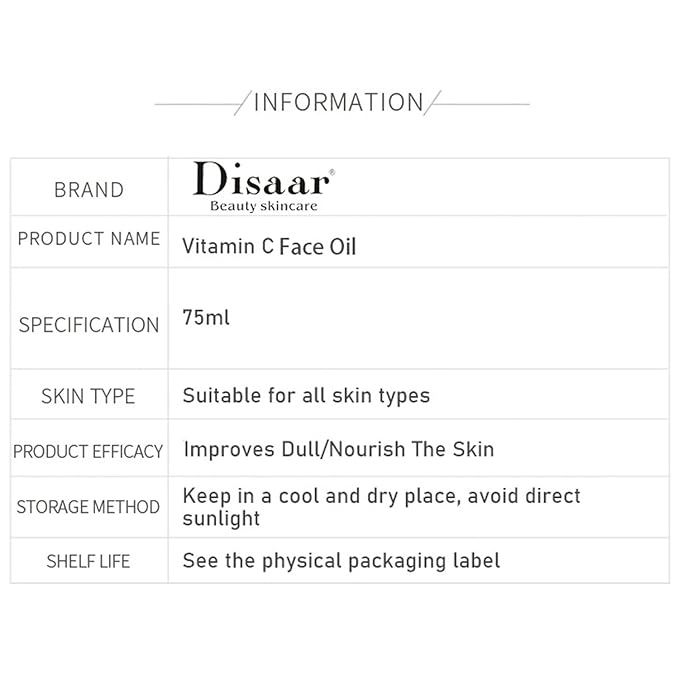Select 'Vitamin C Face Oil' text
Image resolution: width=679 pixels, height=679 pixels.
coord(269,246)
